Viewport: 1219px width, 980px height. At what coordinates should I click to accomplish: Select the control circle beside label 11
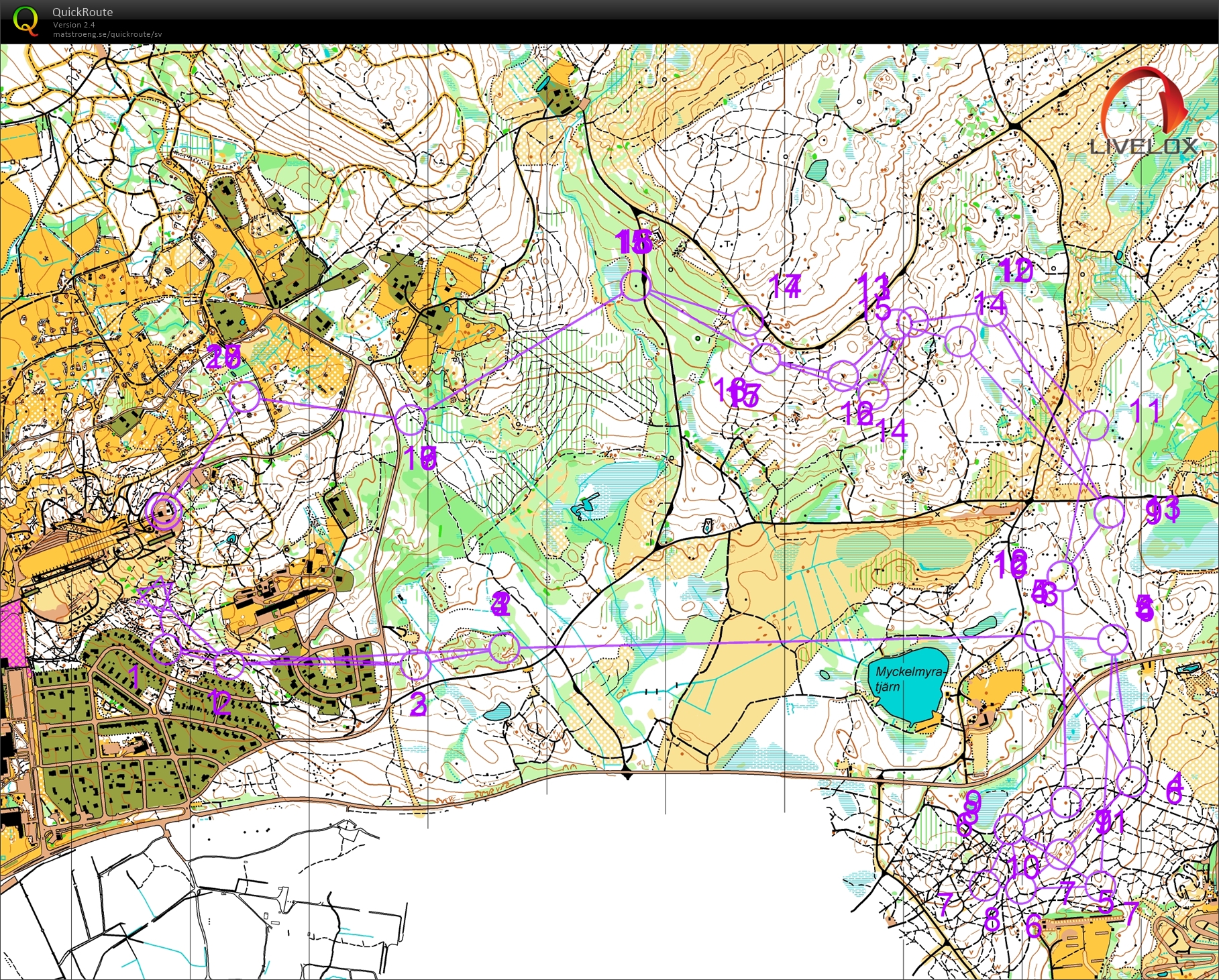coord(1094,425)
